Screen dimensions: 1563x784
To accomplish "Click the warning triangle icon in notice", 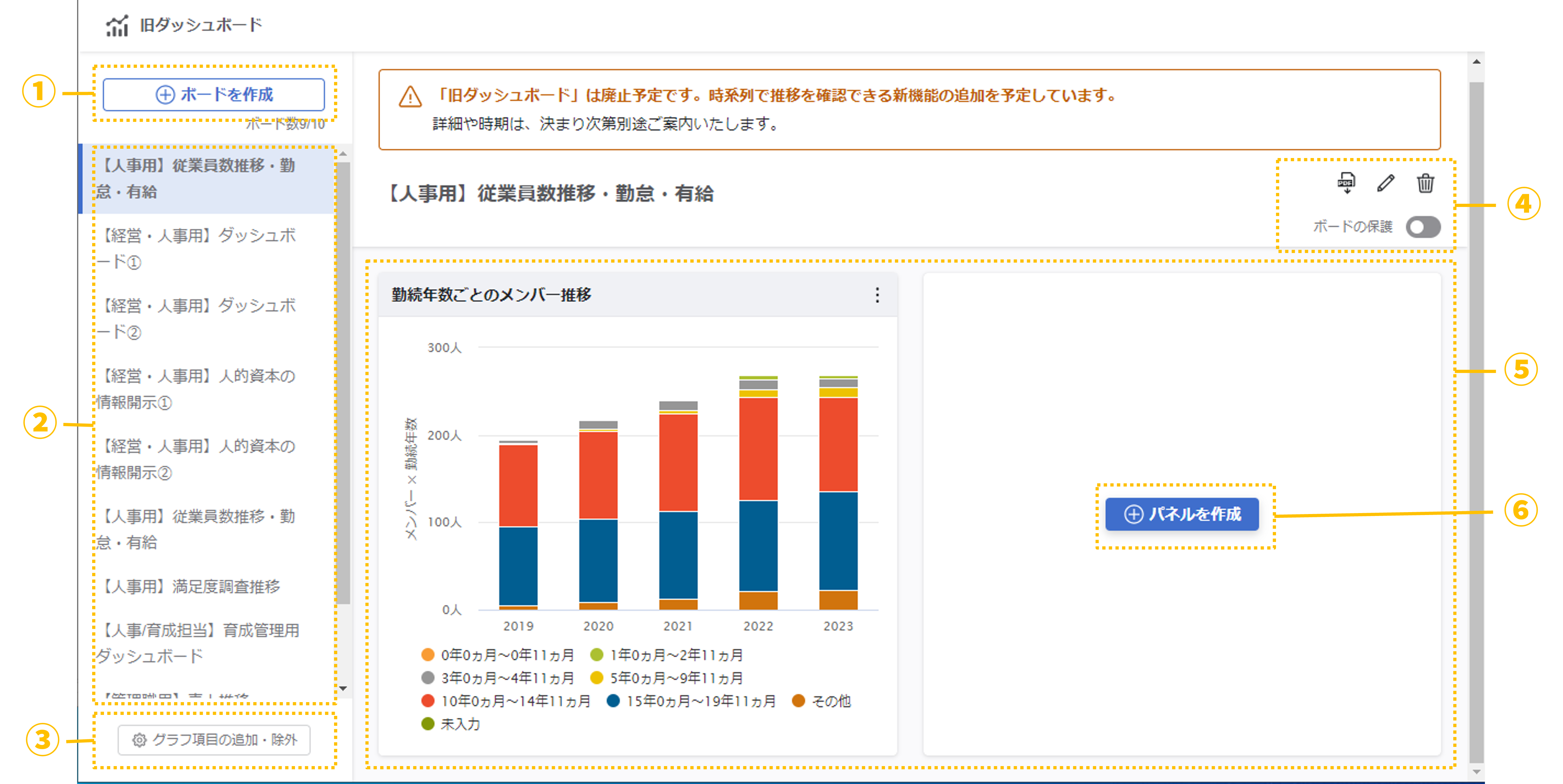I will tap(410, 97).
